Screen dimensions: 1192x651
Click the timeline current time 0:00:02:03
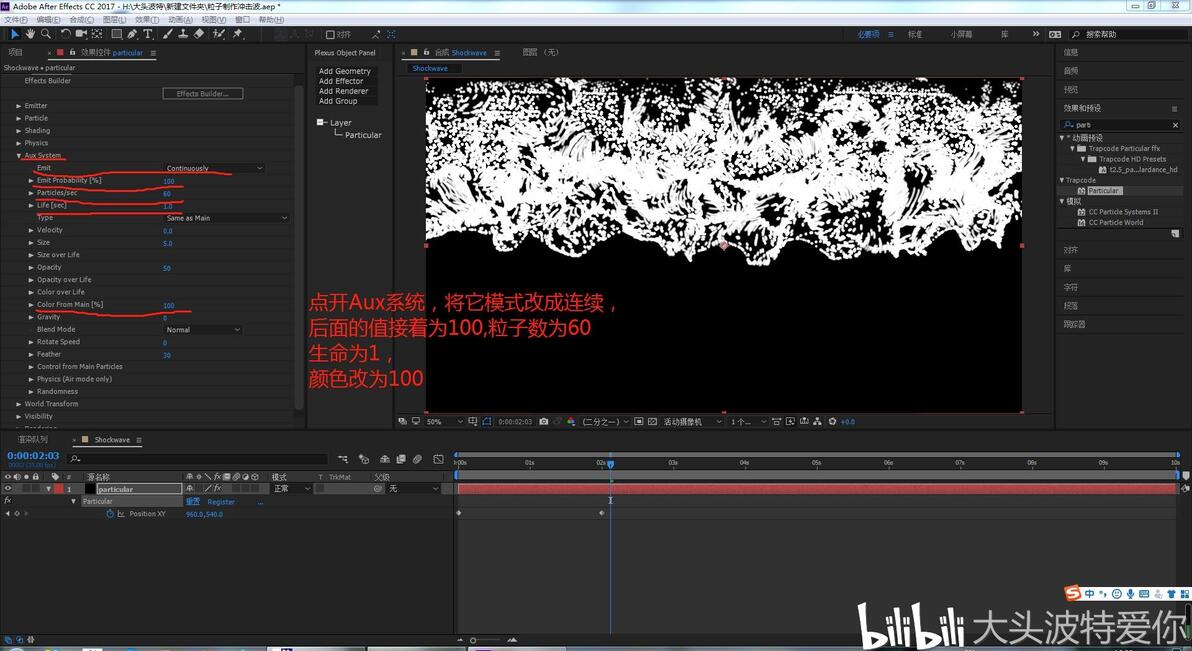pyautogui.click(x=33, y=456)
